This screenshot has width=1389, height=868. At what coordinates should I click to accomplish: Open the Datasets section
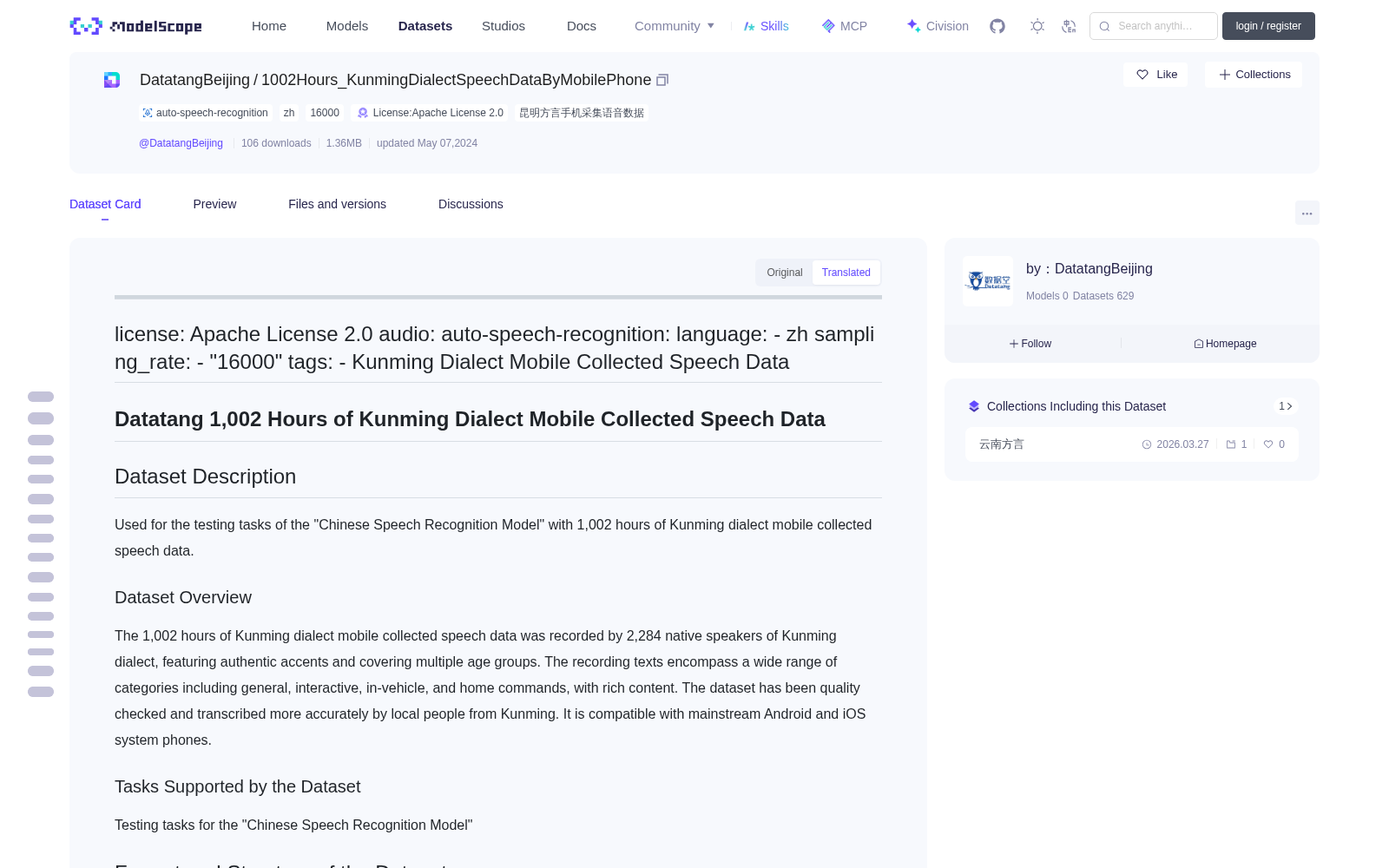click(425, 26)
